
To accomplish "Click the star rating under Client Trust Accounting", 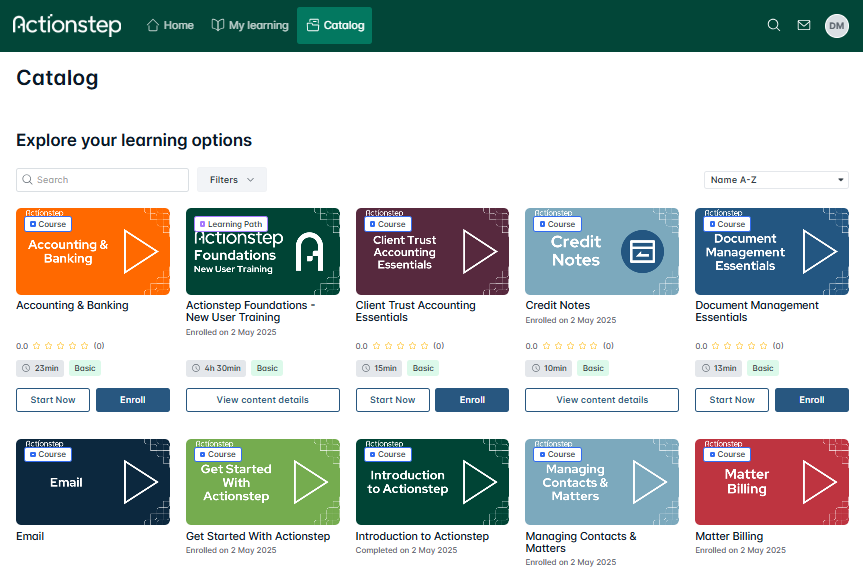I will [400, 346].
